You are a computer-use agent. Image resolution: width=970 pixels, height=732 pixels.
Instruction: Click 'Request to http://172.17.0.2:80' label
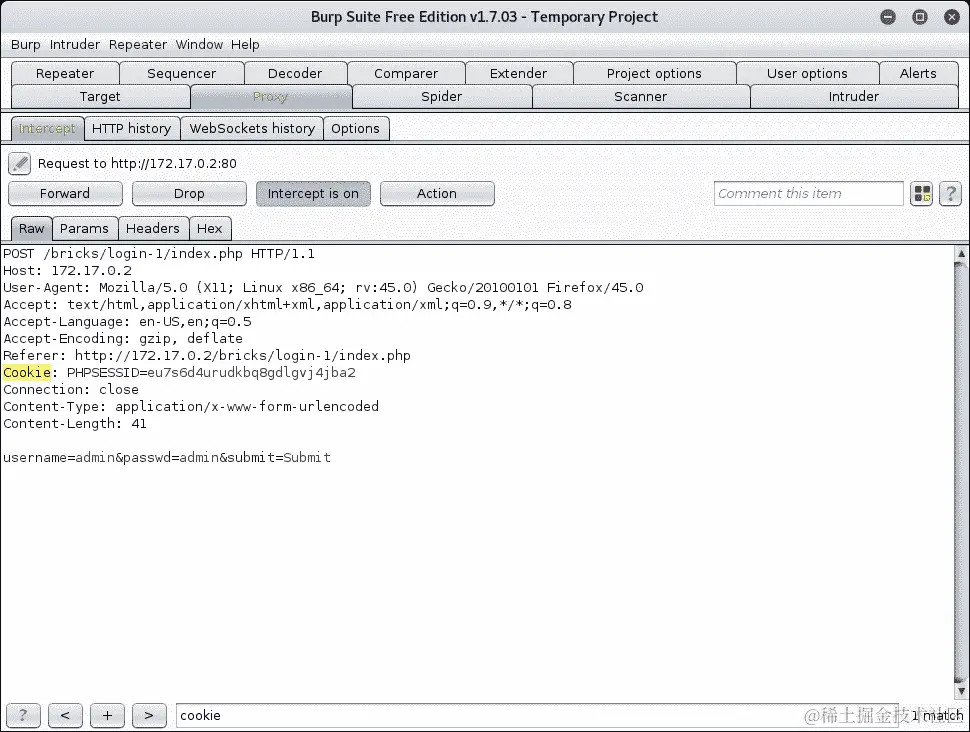(137, 163)
